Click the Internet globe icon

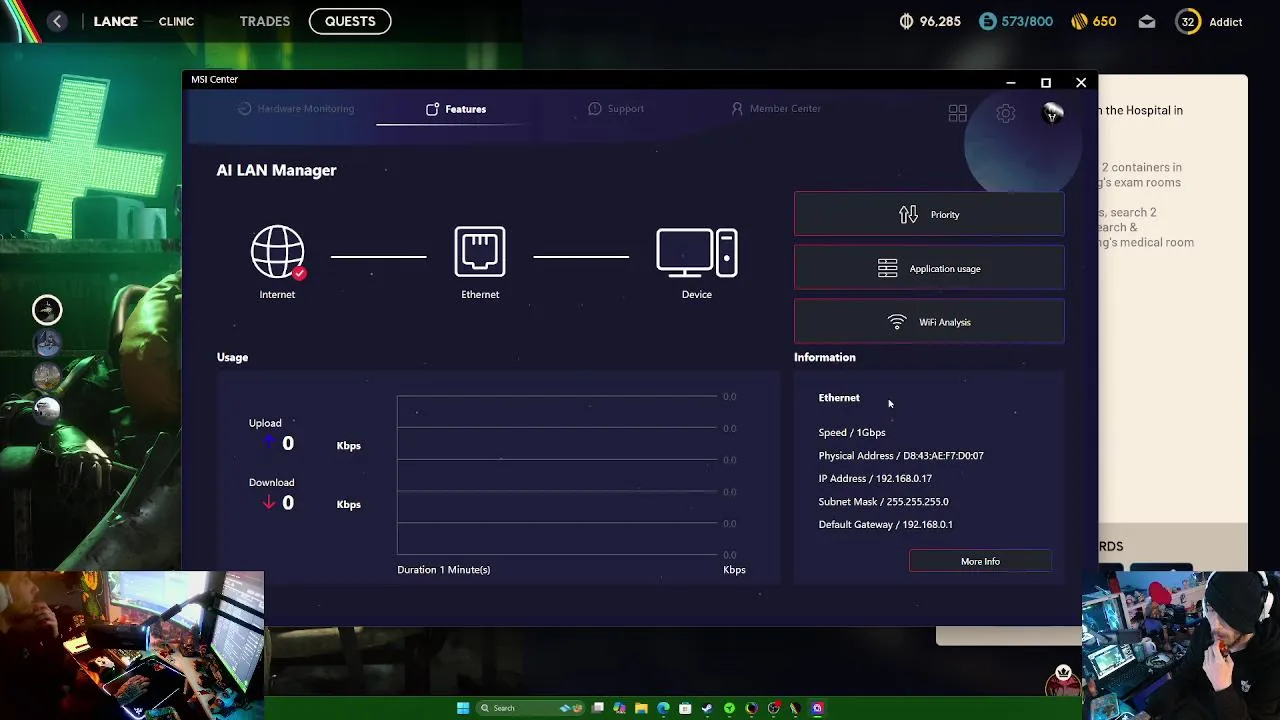277,252
